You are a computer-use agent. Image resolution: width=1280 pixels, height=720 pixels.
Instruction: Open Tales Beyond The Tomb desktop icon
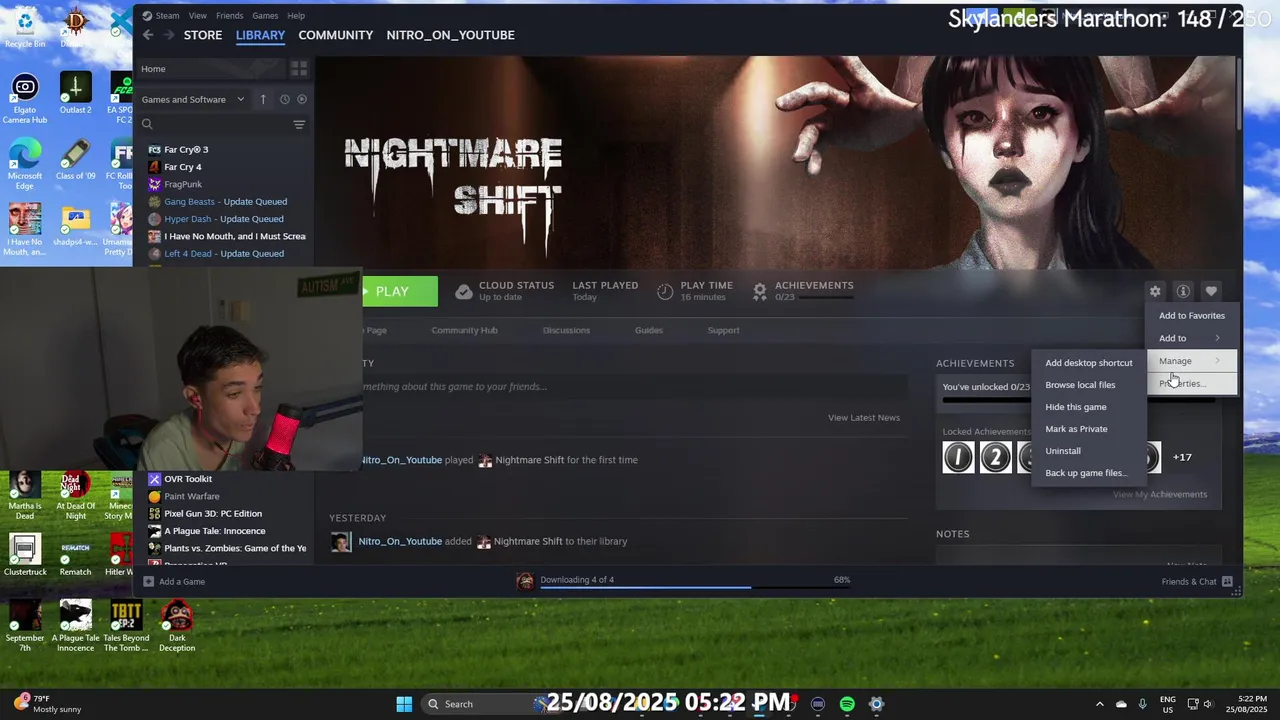[x=126, y=627]
